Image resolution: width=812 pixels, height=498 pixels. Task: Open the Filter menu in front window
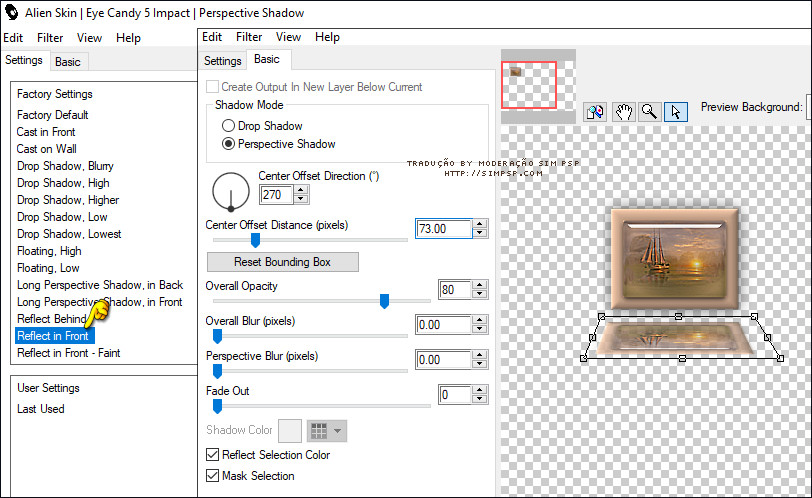click(249, 37)
